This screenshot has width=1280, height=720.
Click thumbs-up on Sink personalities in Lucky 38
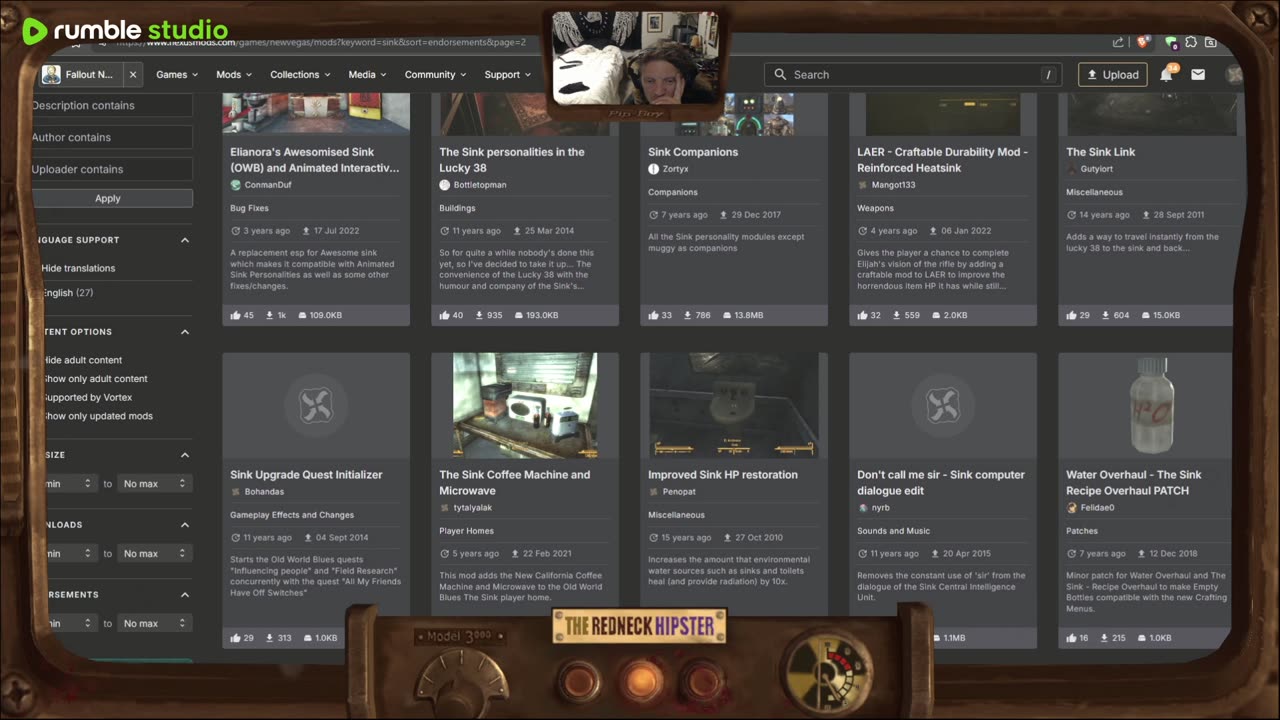click(x=445, y=315)
